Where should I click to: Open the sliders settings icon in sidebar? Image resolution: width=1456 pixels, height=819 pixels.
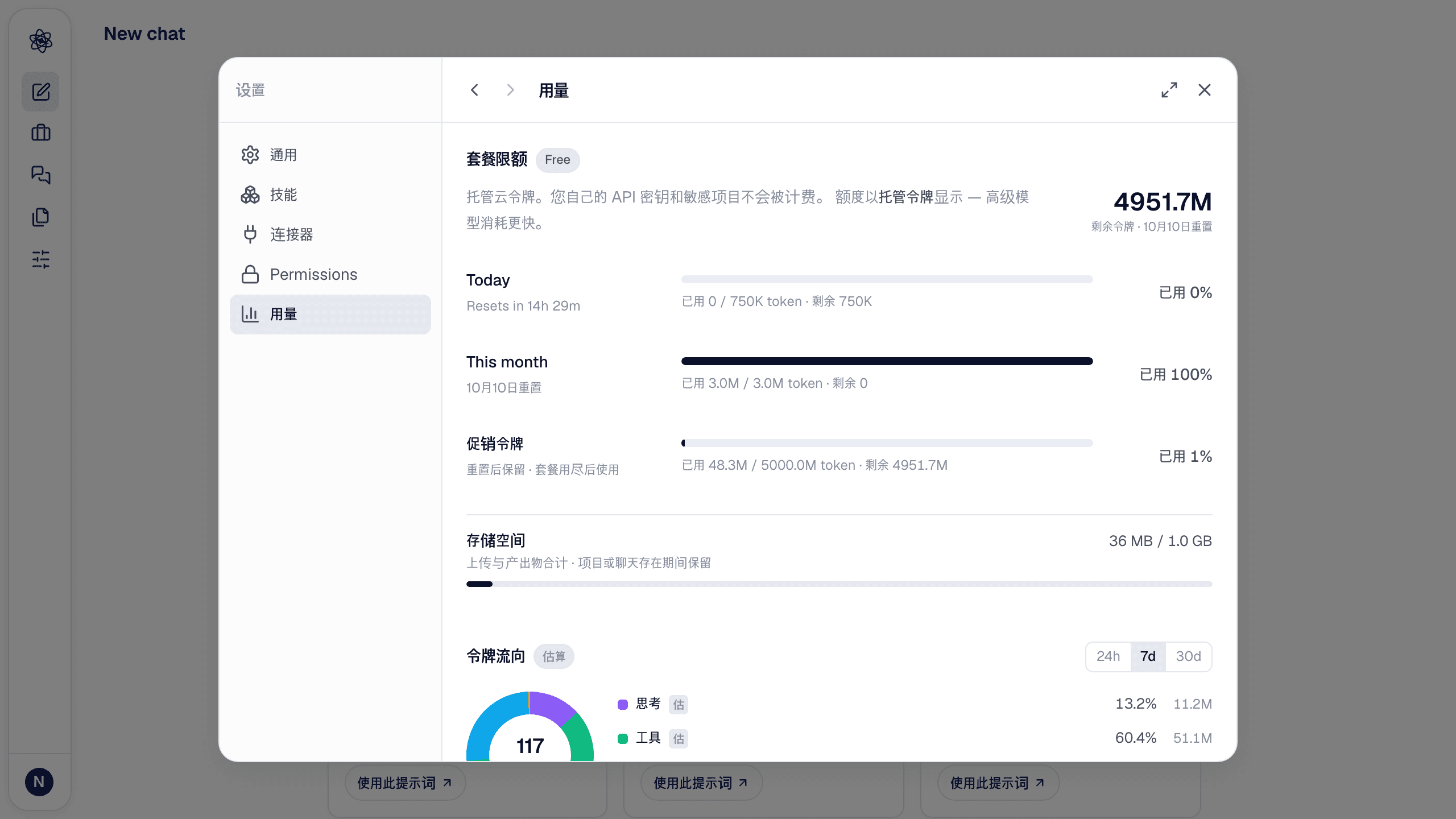click(x=40, y=259)
